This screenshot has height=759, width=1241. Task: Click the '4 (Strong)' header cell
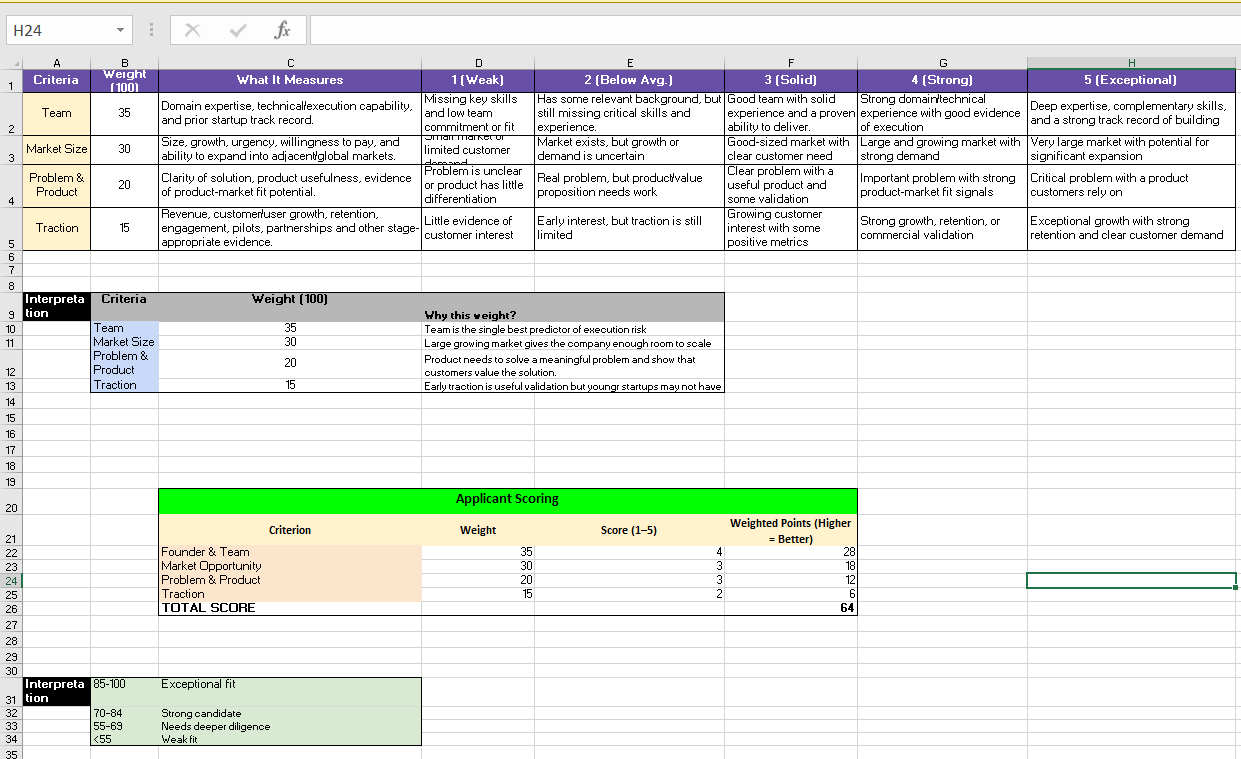pos(942,80)
